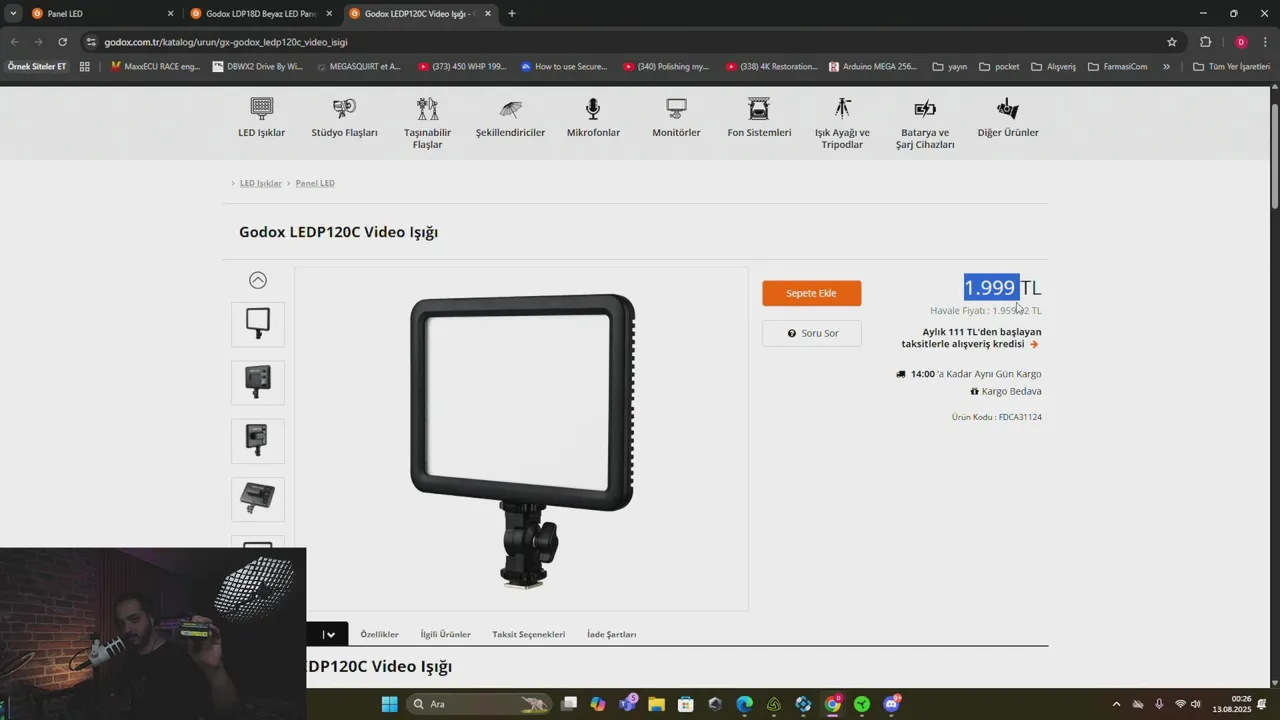Image resolution: width=1280 pixels, height=720 pixels.
Task: Click the Soru Sor button
Action: 811,333
